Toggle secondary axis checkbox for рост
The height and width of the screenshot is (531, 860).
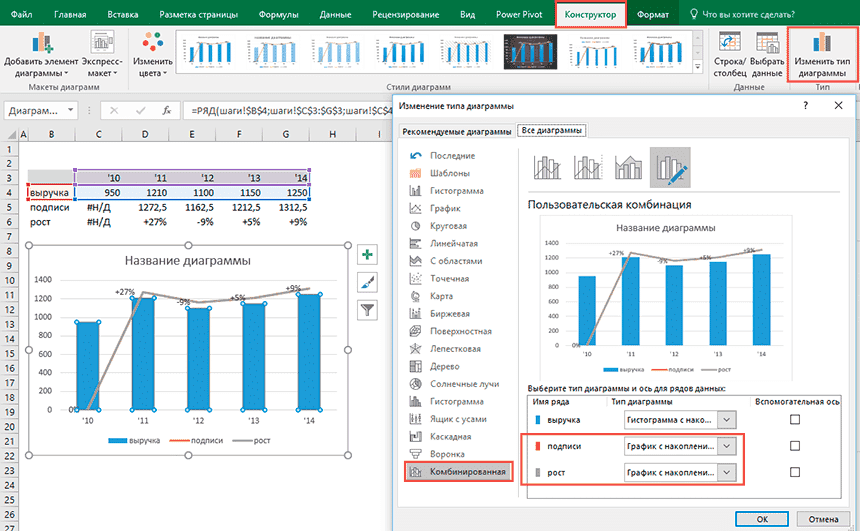click(795, 472)
